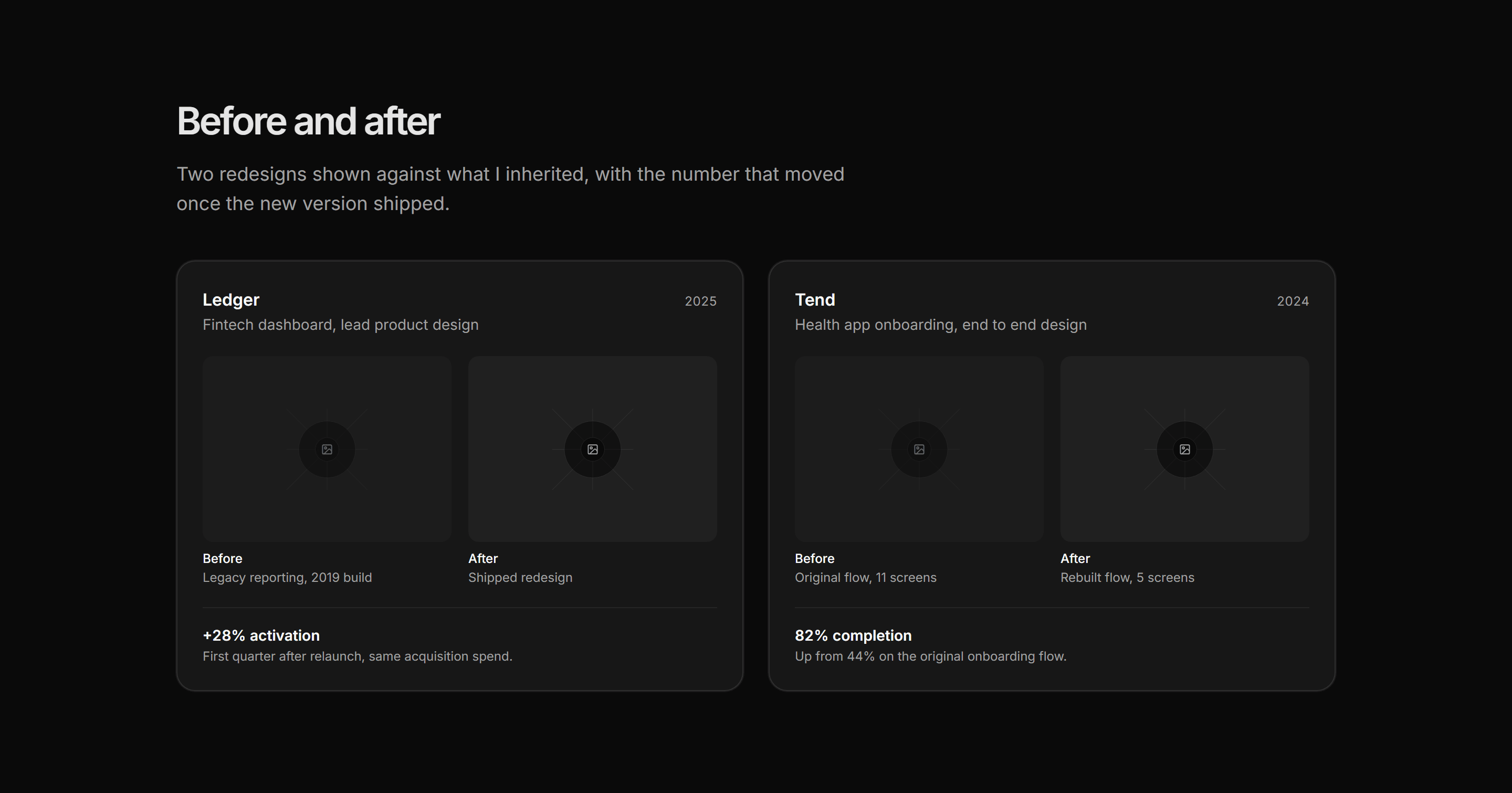The image size is (1512, 793).
Task: Click 'Original flow, 11 screens' caption
Action: 866,578
